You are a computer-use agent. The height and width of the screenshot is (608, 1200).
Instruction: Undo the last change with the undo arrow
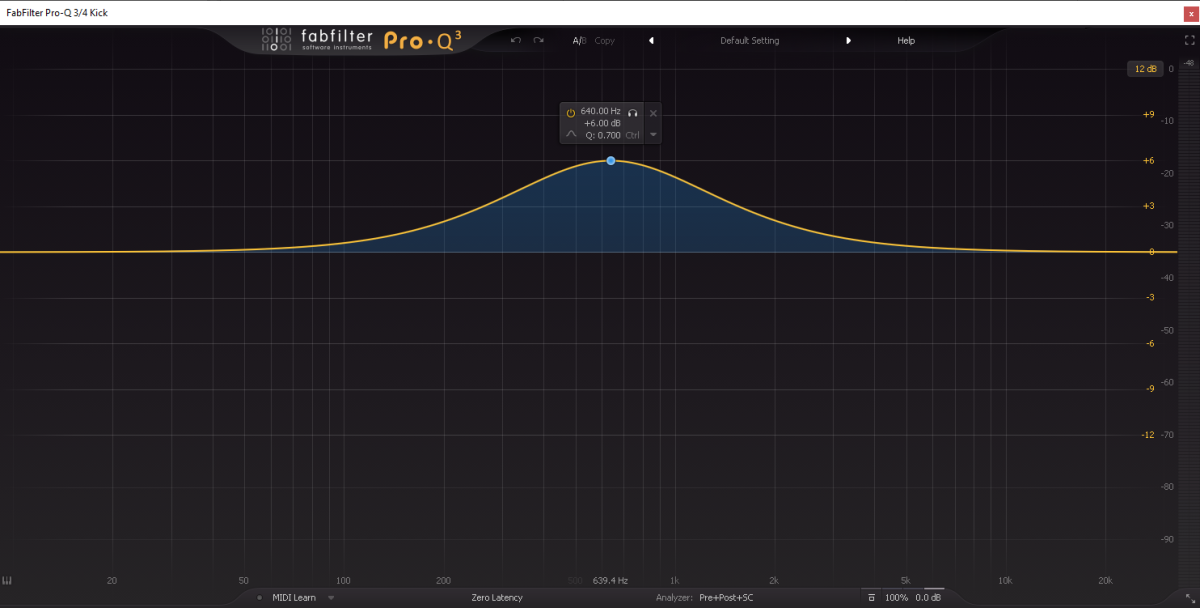coord(516,41)
